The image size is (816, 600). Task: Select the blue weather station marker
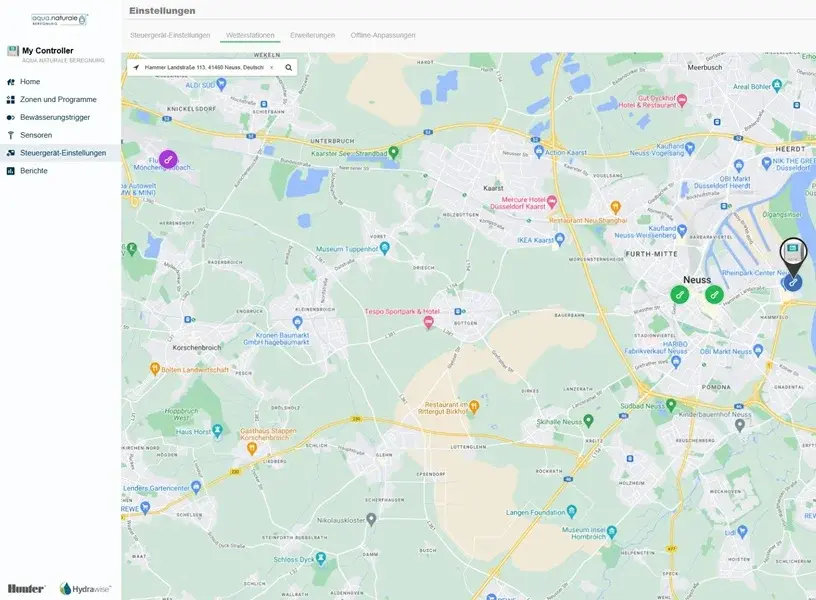click(x=792, y=283)
